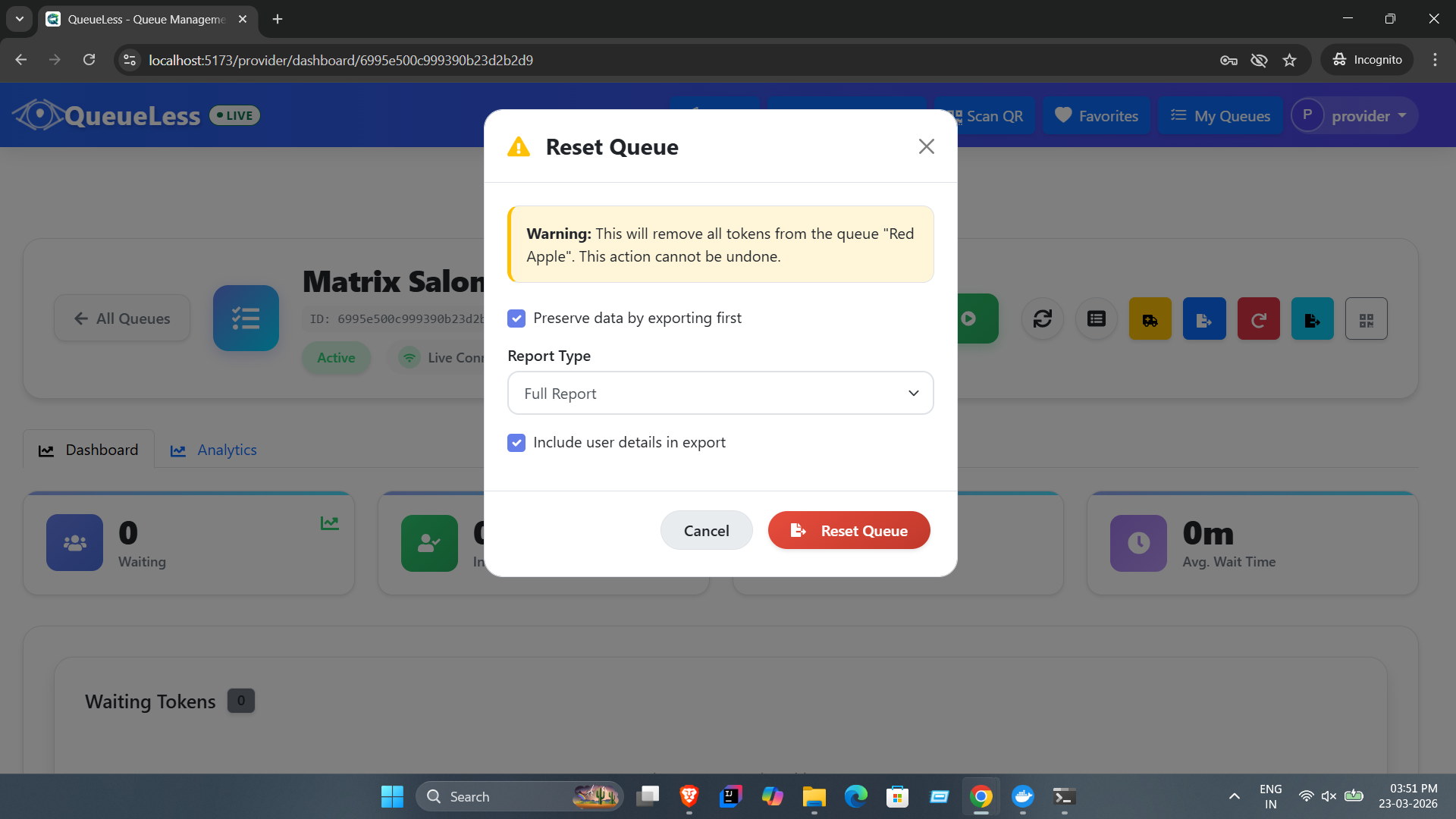
Task: Click the taskbar clock showing 03:51 PM
Action: [x=1407, y=796]
